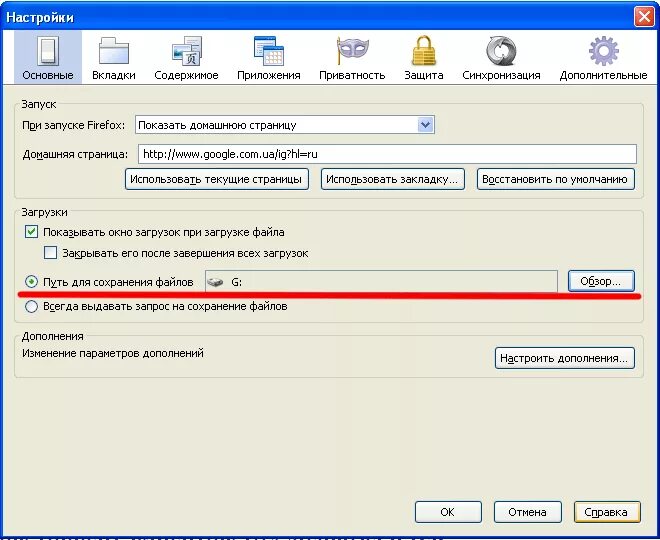Toggle Показывать окно загрузок при загрузке файла
The height and width of the screenshot is (540, 660).
pos(31,232)
